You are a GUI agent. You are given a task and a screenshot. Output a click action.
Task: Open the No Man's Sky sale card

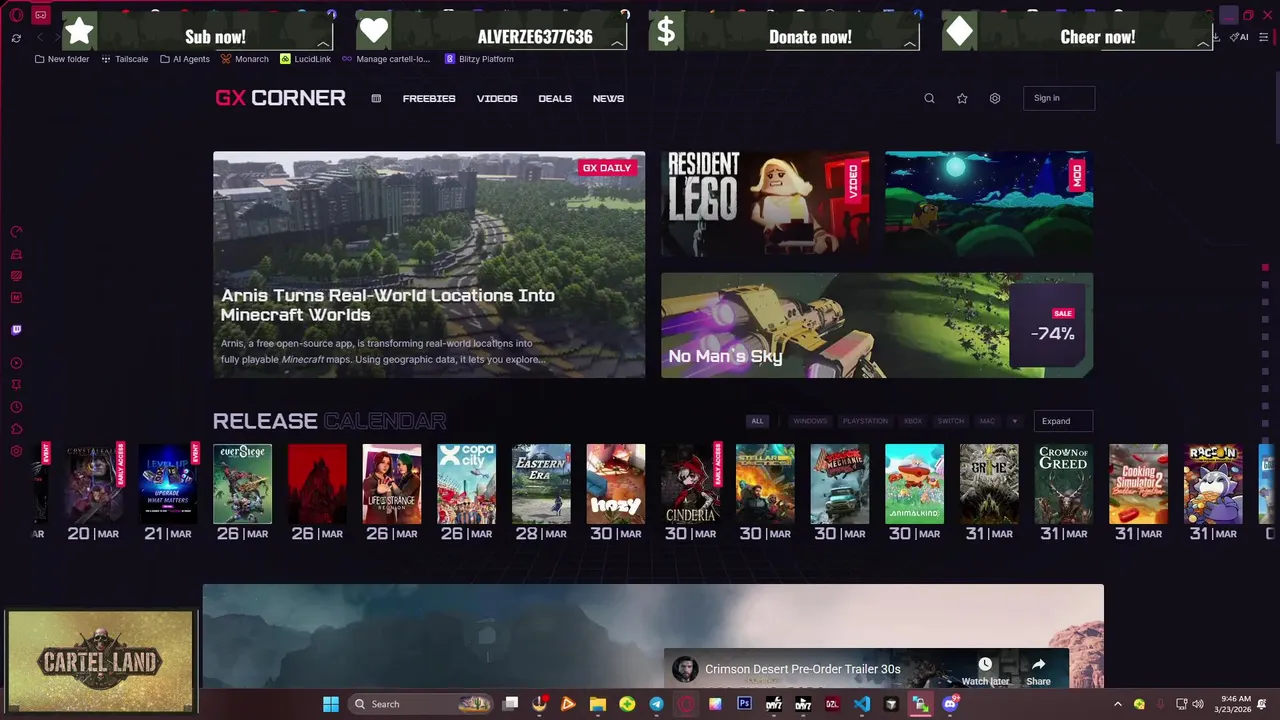[x=877, y=325]
